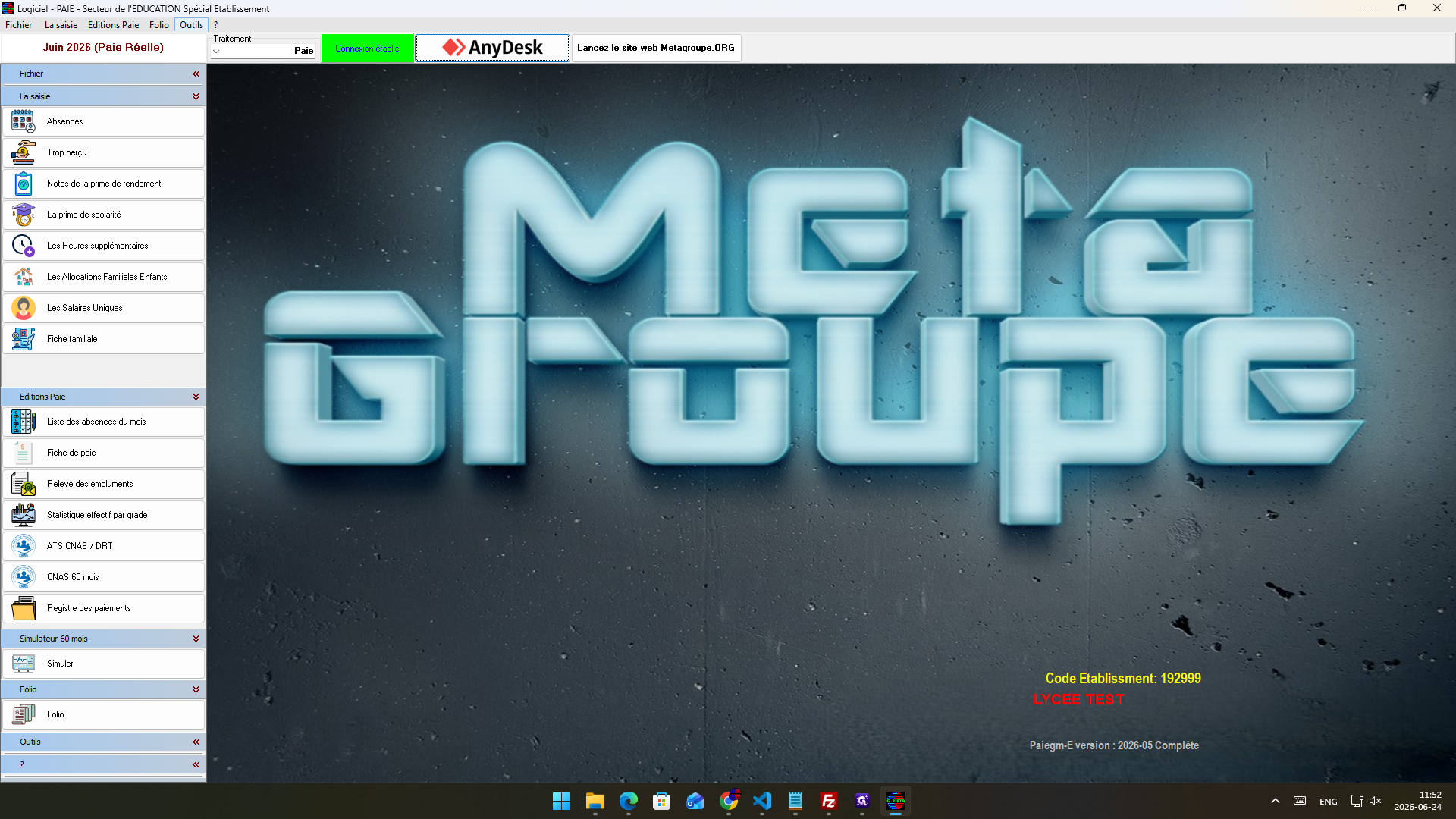The width and height of the screenshot is (1456, 819).
Task: Click the Heures supplémentaires clock icon
Action: pyautogui.click(x=24, y=246)
